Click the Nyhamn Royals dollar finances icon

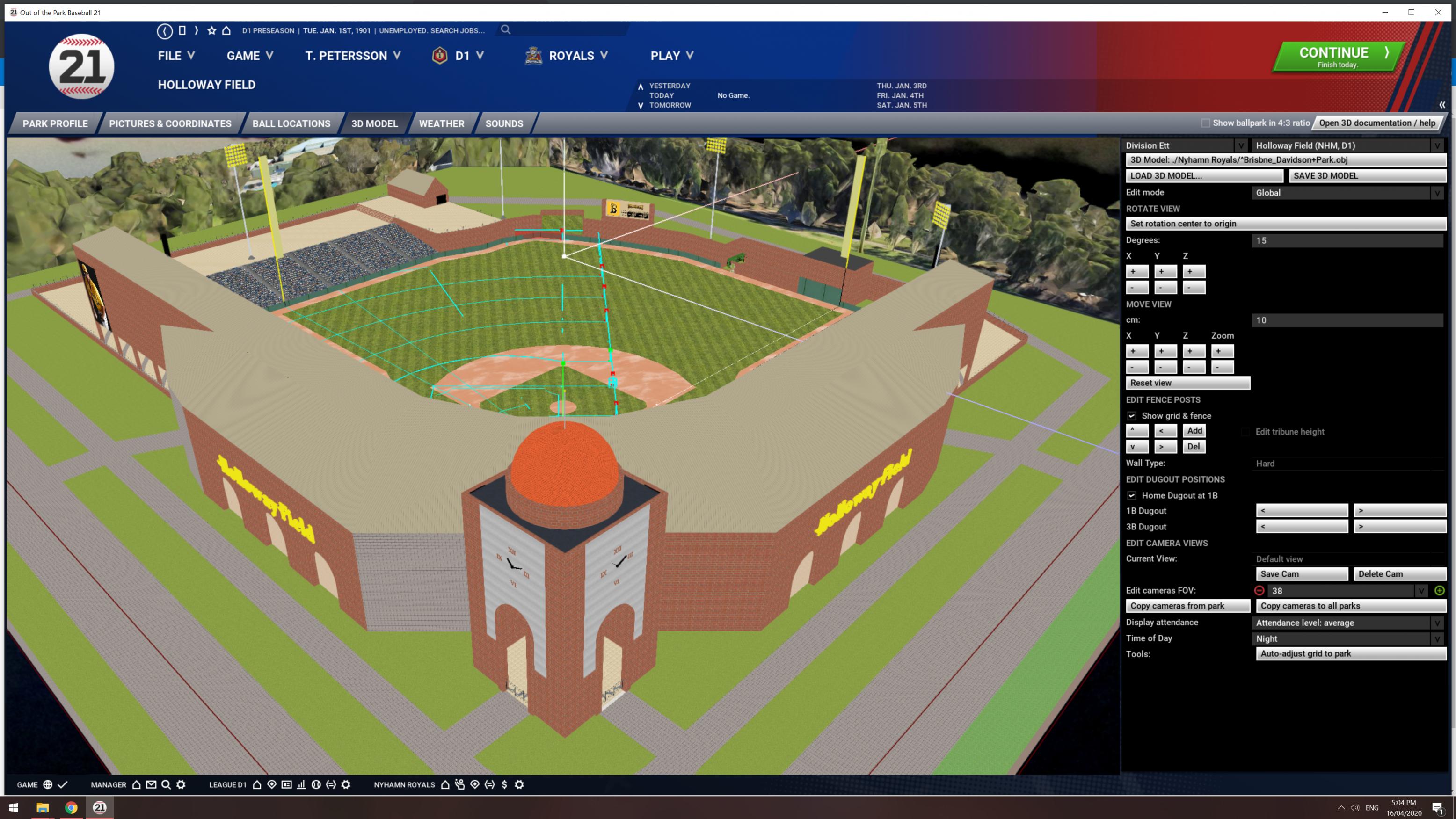point(504,784)
